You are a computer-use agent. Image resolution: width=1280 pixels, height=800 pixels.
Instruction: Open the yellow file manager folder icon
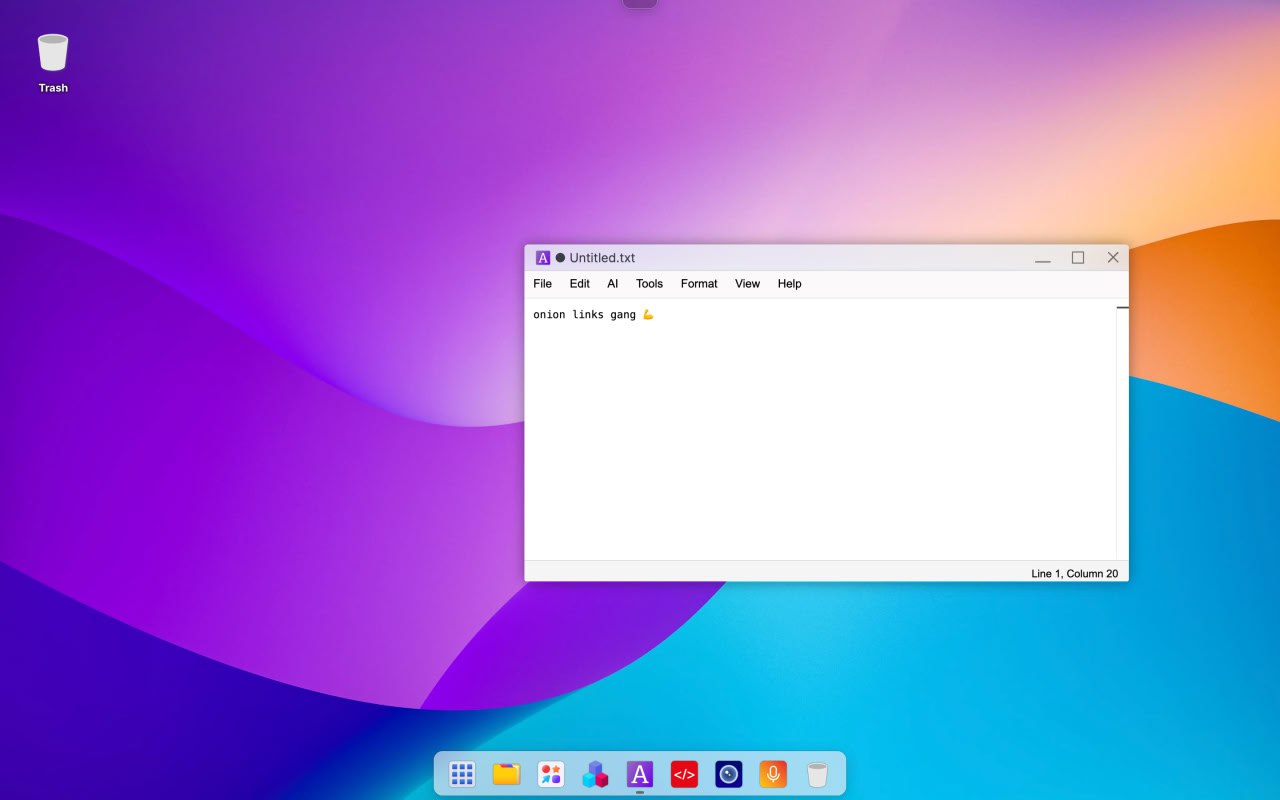(x=506, y=774)
